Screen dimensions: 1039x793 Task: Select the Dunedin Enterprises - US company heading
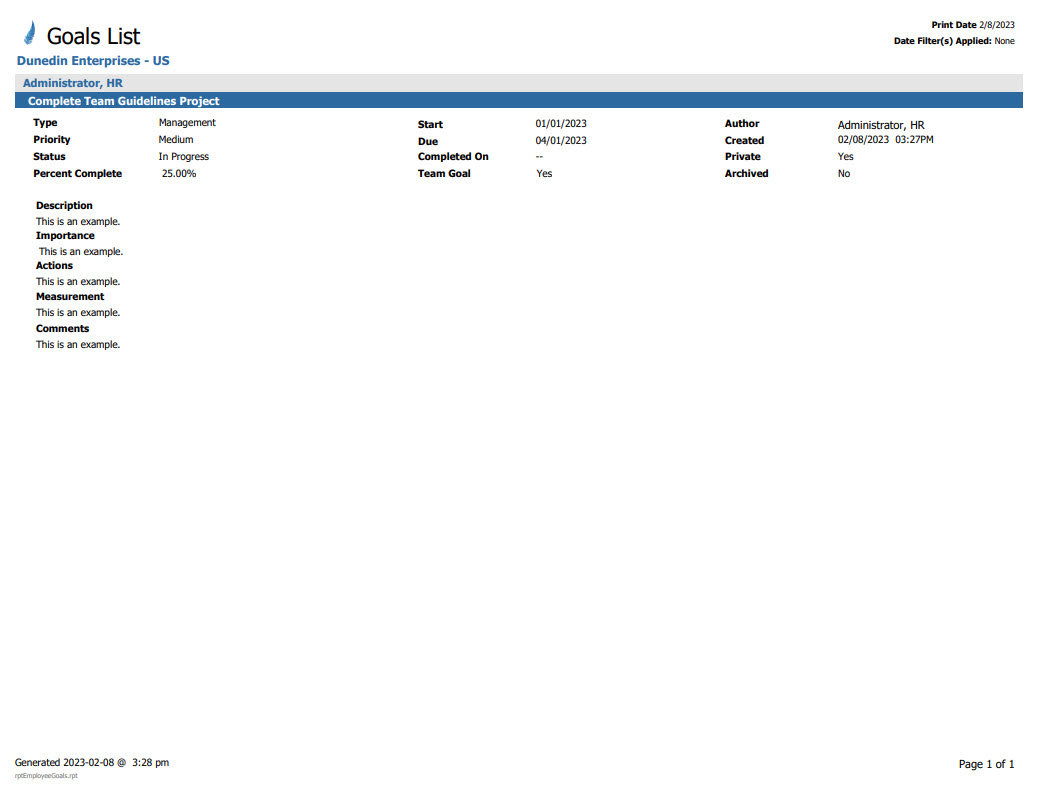[93, 61]
